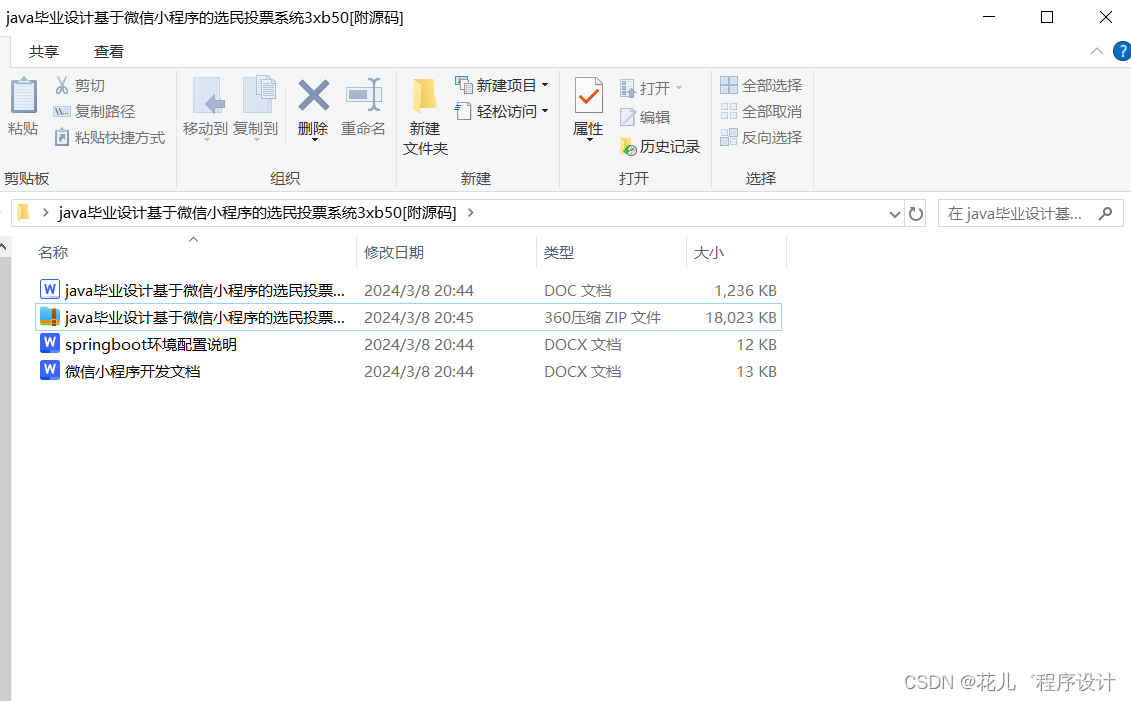Click the navigation pane scroll up arrow
Viewport: 1131px width, 701px height.
point(4,247)
